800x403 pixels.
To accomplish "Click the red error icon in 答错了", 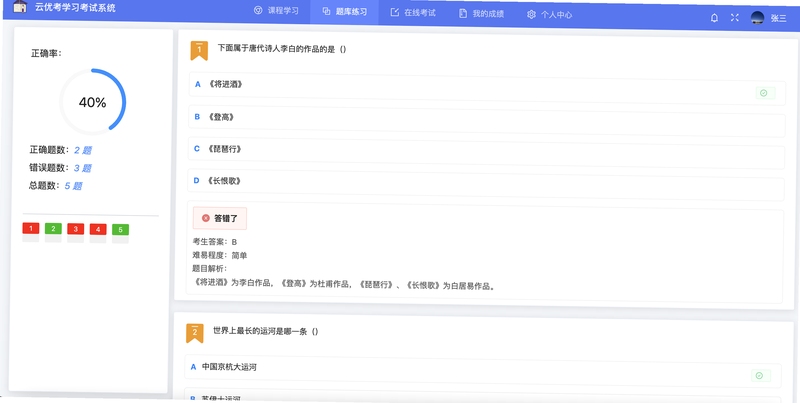I will pos(206,218).
